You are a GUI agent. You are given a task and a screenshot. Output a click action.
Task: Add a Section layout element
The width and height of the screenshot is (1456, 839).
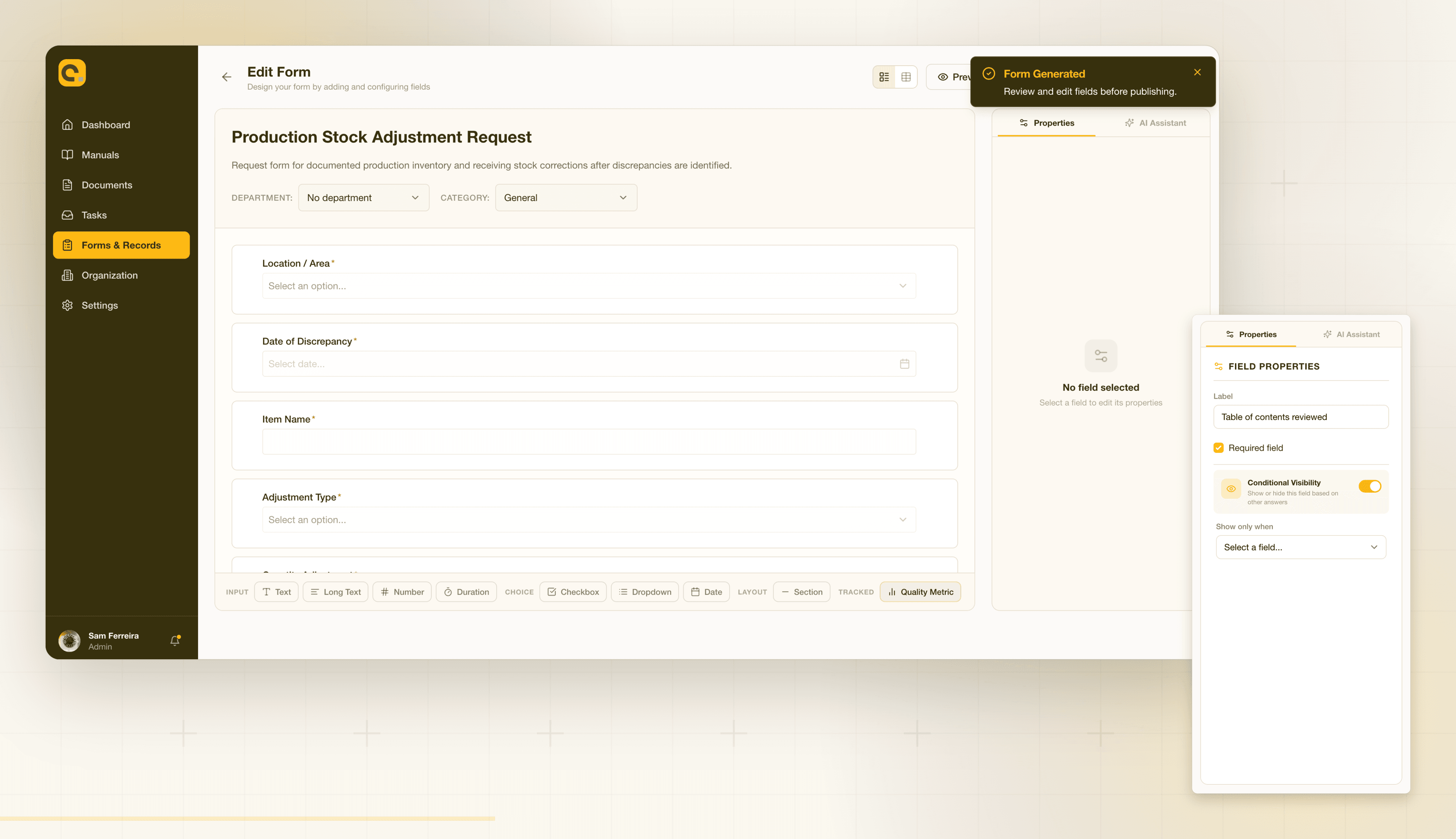[x=801, y=592]
